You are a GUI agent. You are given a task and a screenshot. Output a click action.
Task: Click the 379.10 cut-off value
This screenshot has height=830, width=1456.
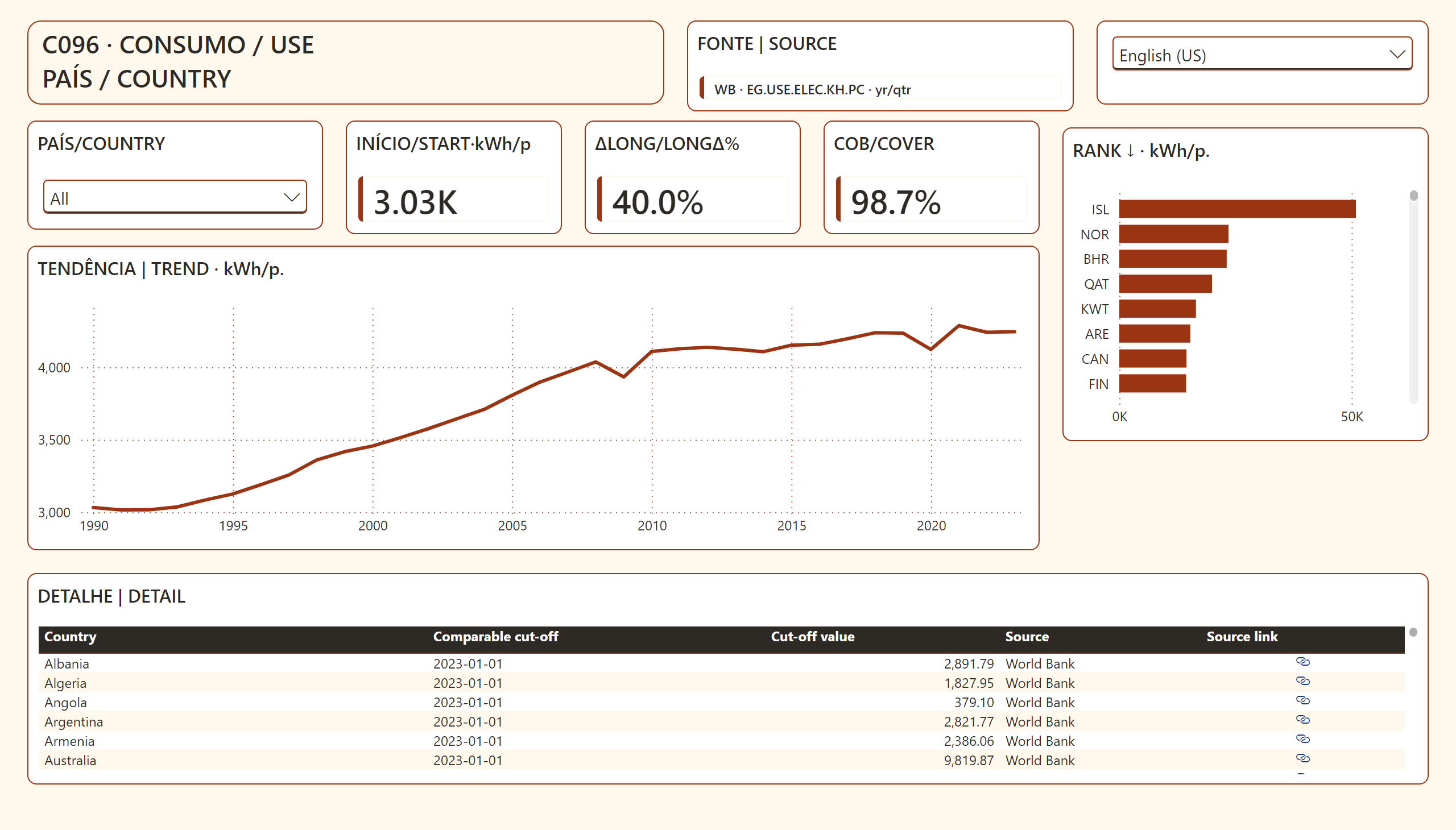[974, 703]
